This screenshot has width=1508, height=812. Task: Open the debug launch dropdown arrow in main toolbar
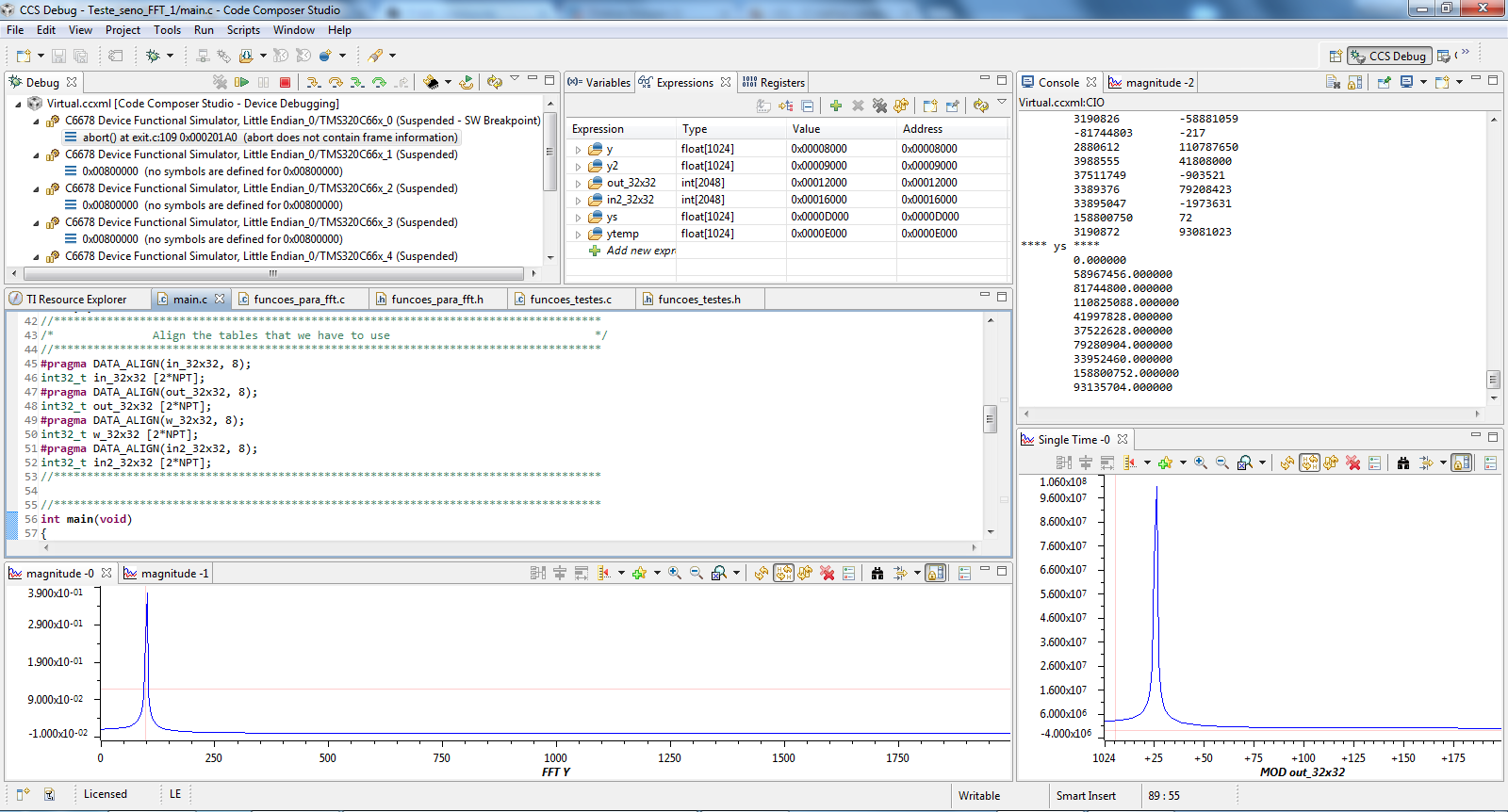[x=171, y=57]
